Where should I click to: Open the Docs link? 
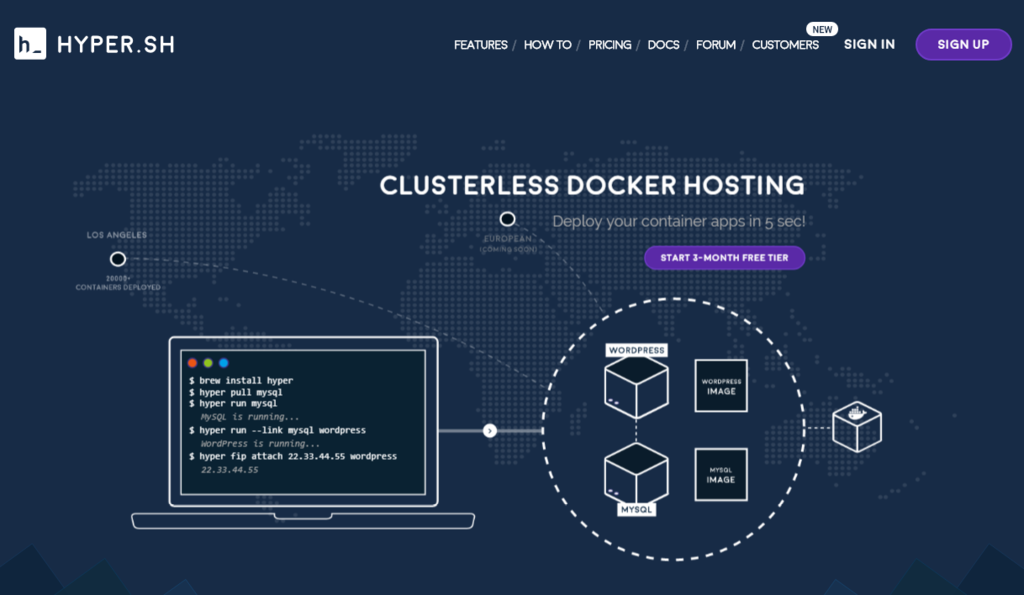[663, 45]
